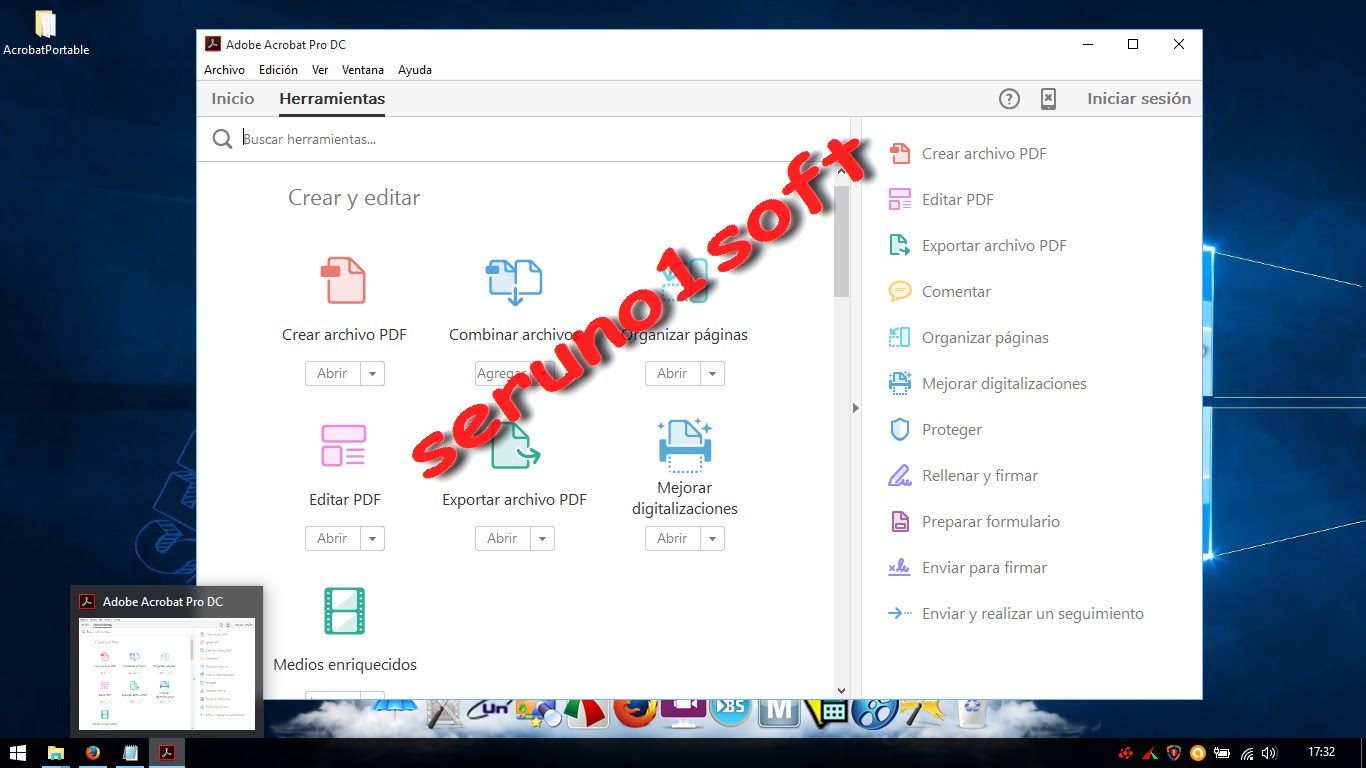Click the Iniciar sesión link
Viewport: 1366px width, 768px height.
click(1139, 98)
